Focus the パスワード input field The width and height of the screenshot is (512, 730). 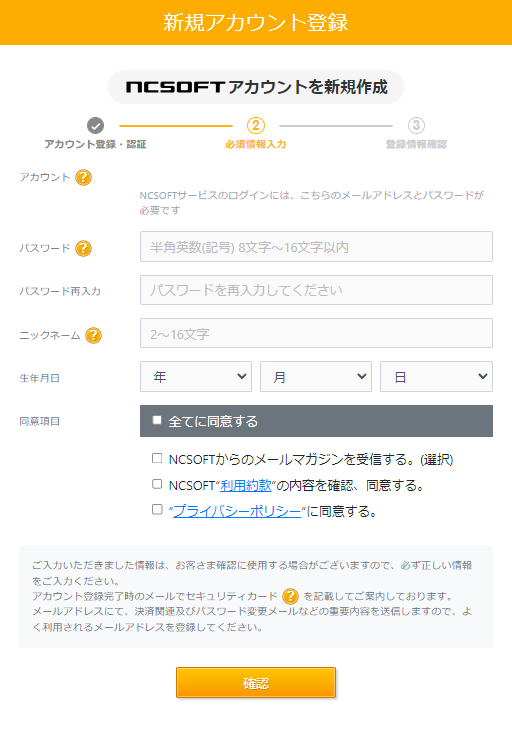317,247
